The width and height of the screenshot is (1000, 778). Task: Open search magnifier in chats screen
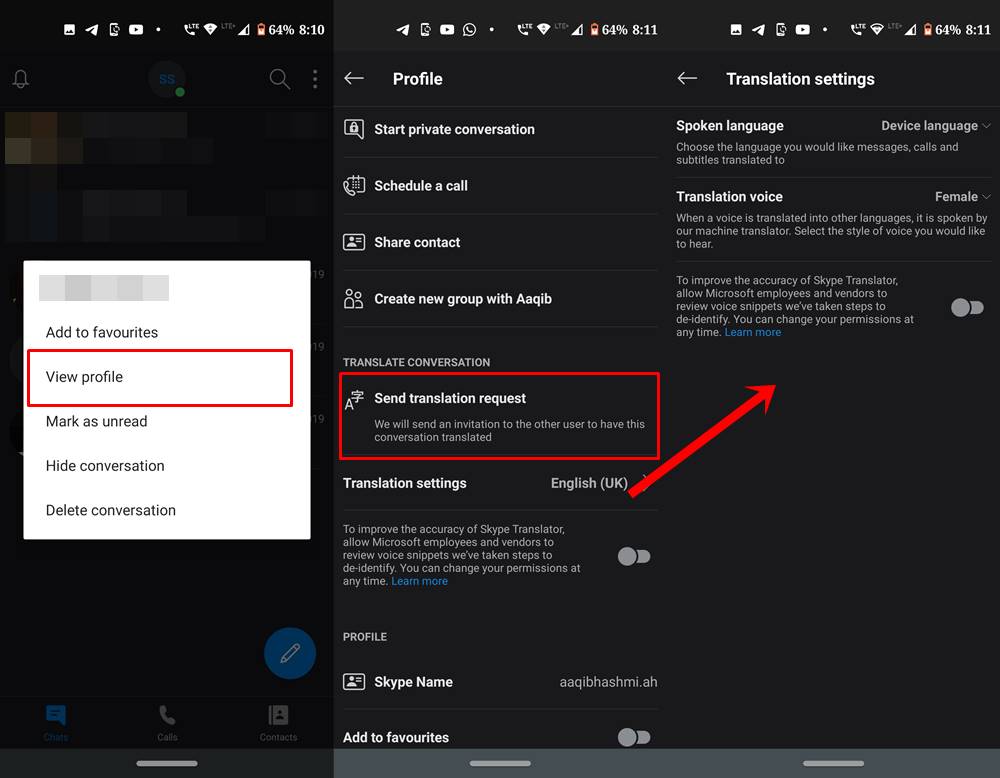(x=279, y=79)
